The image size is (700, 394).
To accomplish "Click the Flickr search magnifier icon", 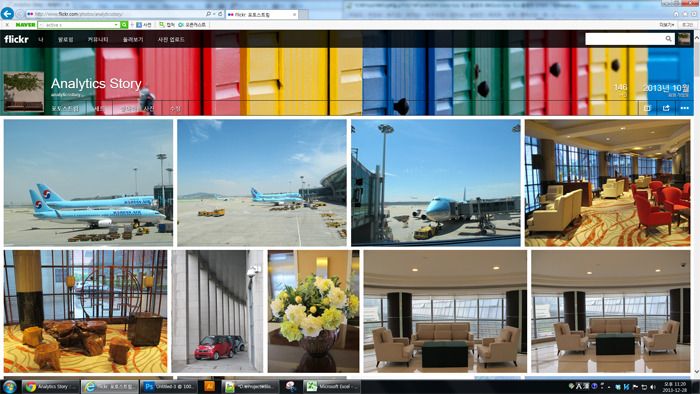I will pos(668,39).
